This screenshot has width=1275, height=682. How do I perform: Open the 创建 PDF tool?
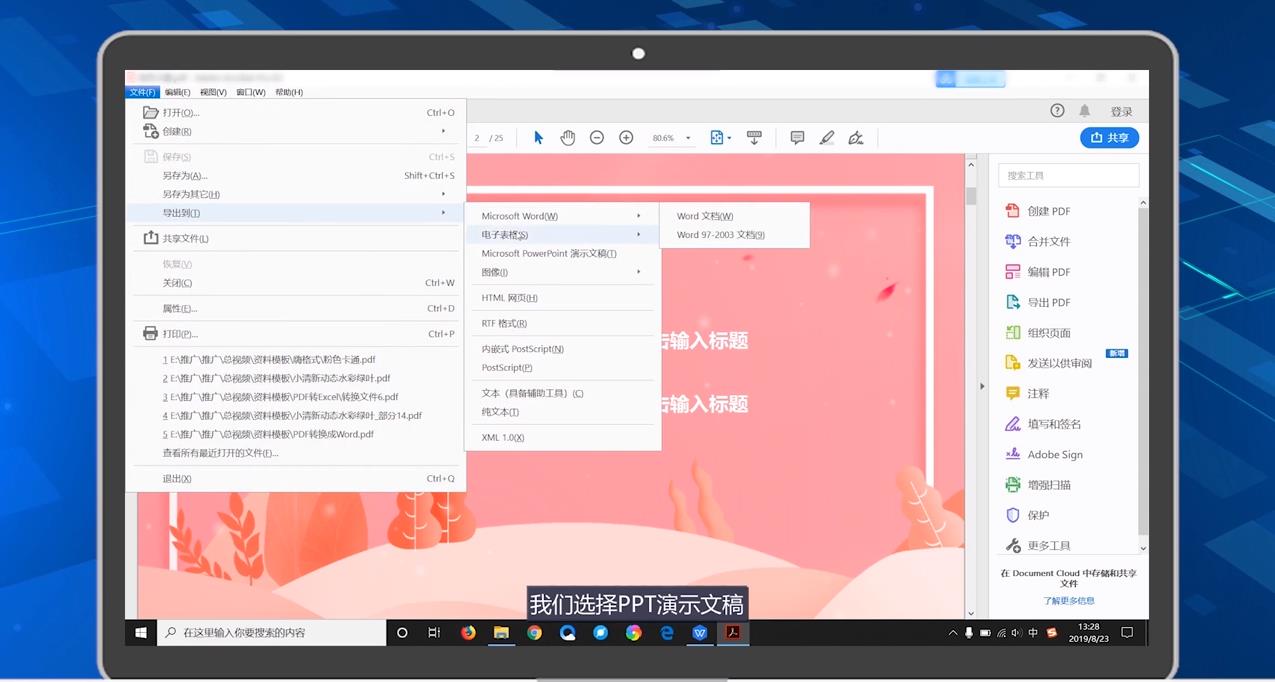pyautogui.click(x=1037, y=211)
